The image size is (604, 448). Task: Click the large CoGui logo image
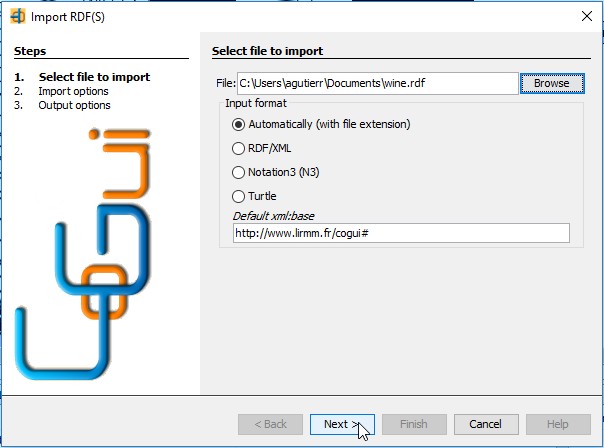click(82, 254)
